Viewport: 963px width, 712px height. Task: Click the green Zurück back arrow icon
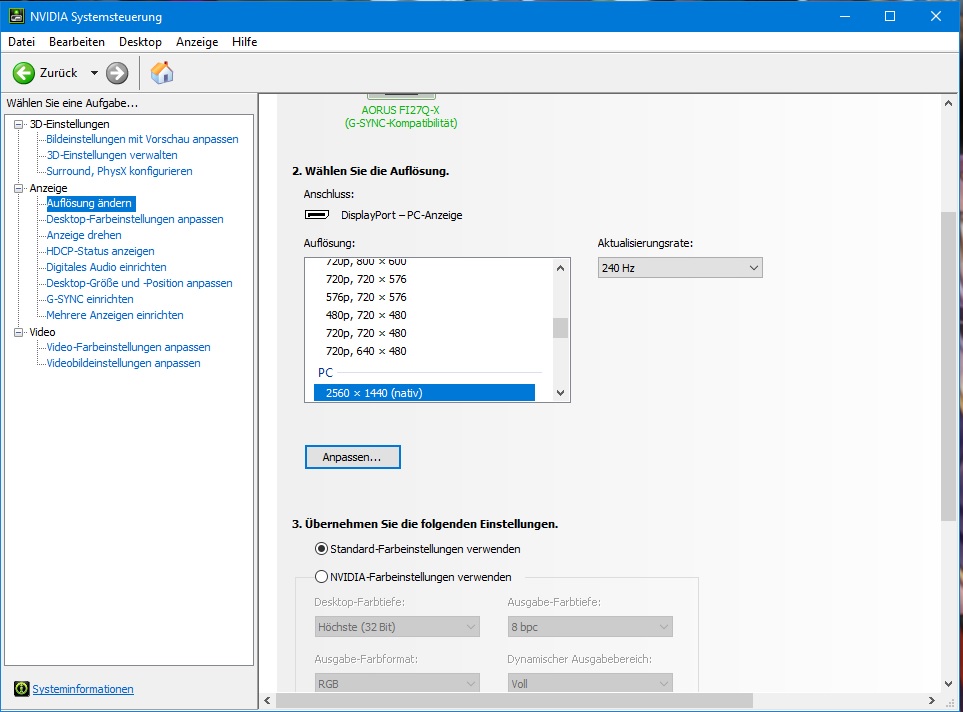coord(24,73)
